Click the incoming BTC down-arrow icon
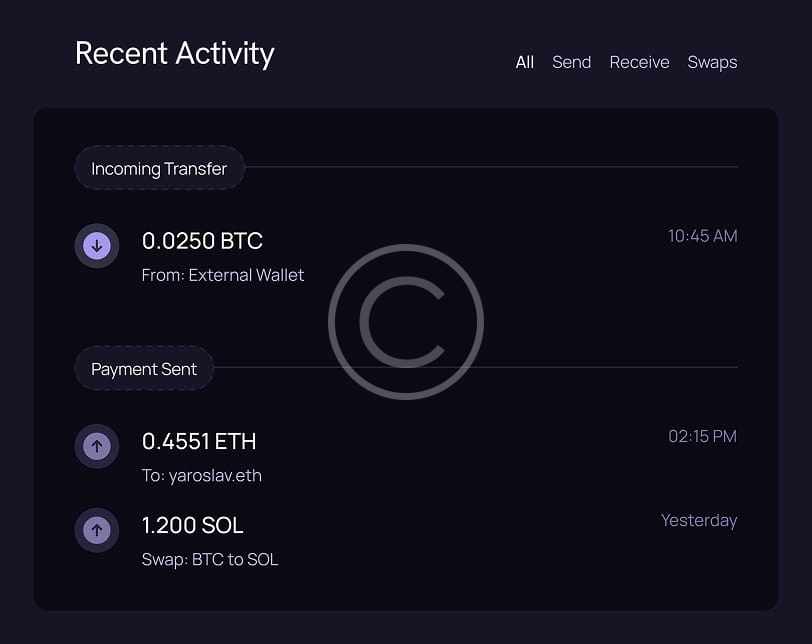 [97, 245]
